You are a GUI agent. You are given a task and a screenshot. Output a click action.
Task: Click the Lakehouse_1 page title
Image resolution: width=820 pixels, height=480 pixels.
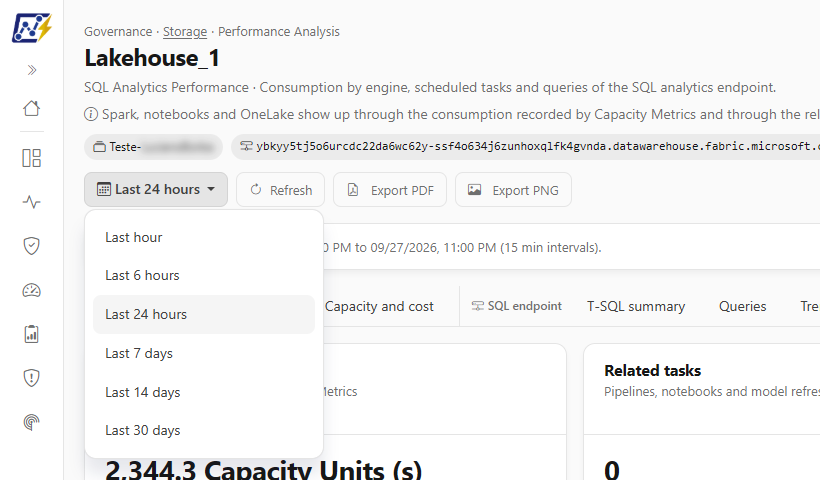(x=152, y=58)
